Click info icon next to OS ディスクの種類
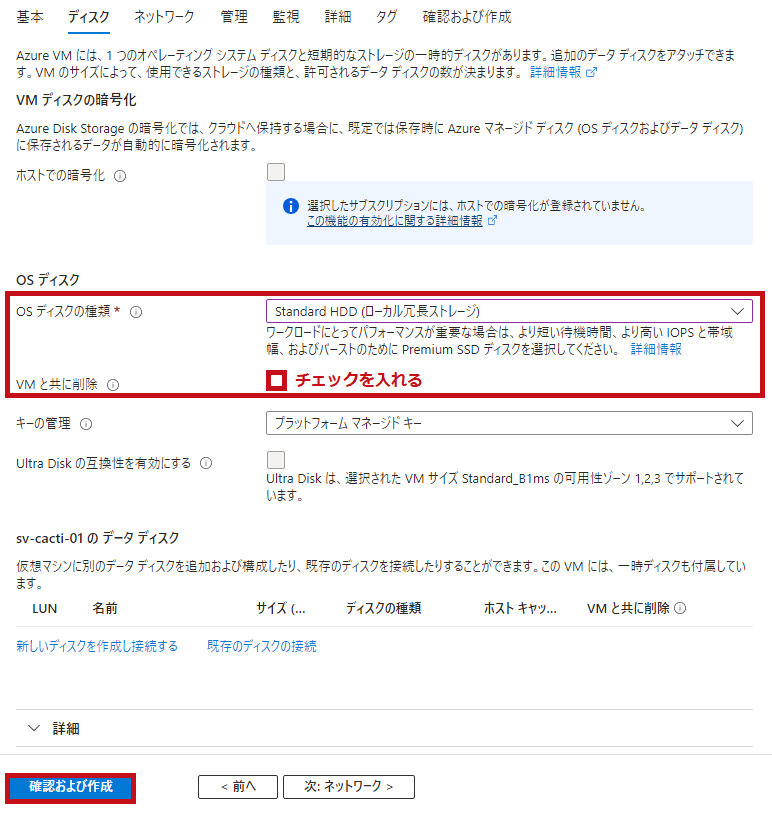Image resolution: width=772 pixels, height=816 pixels. pyautogui.click(x=136, y=312)
